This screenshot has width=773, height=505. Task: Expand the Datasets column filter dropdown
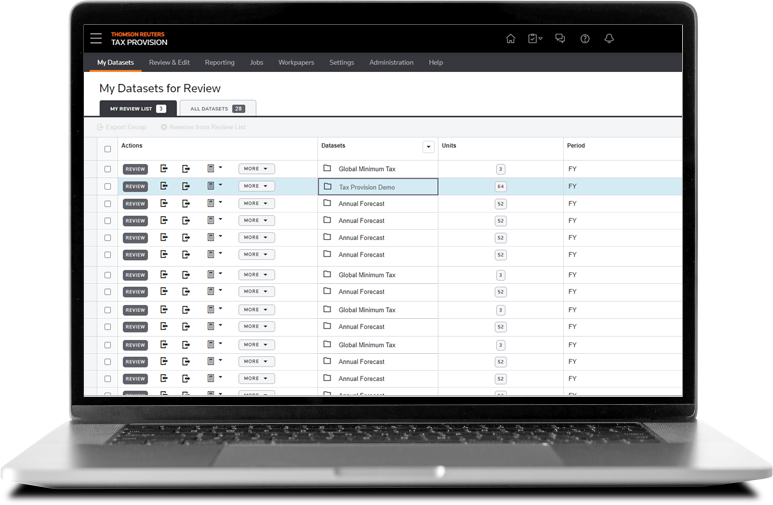click(429, 147)
